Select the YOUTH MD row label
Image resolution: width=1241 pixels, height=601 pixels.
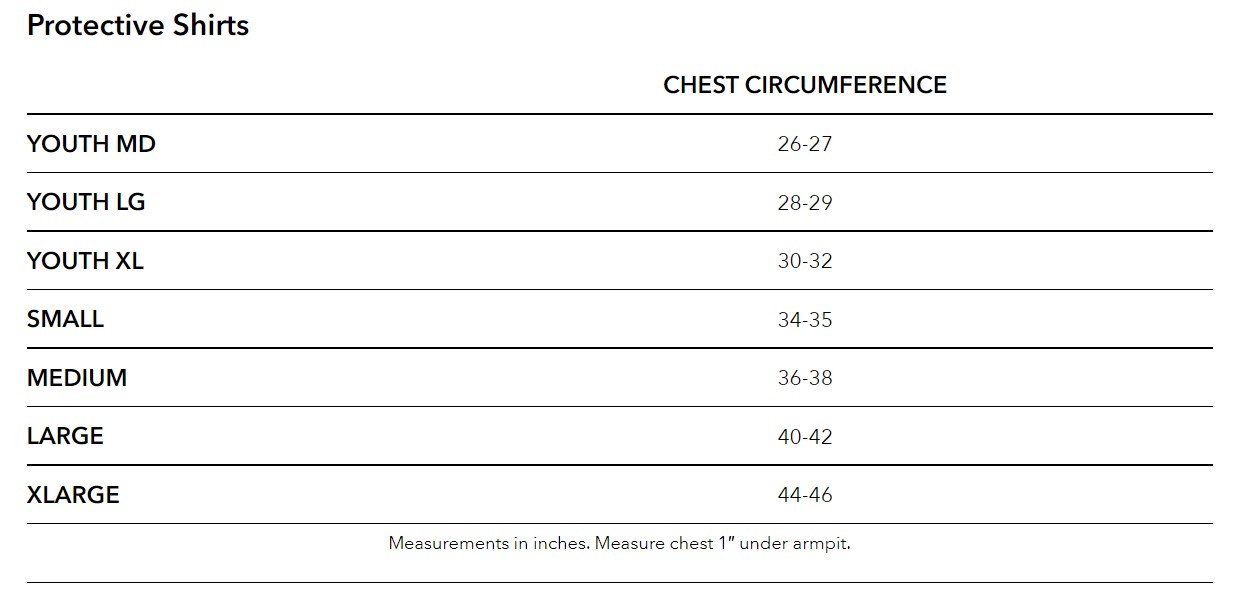coord(91,144)
